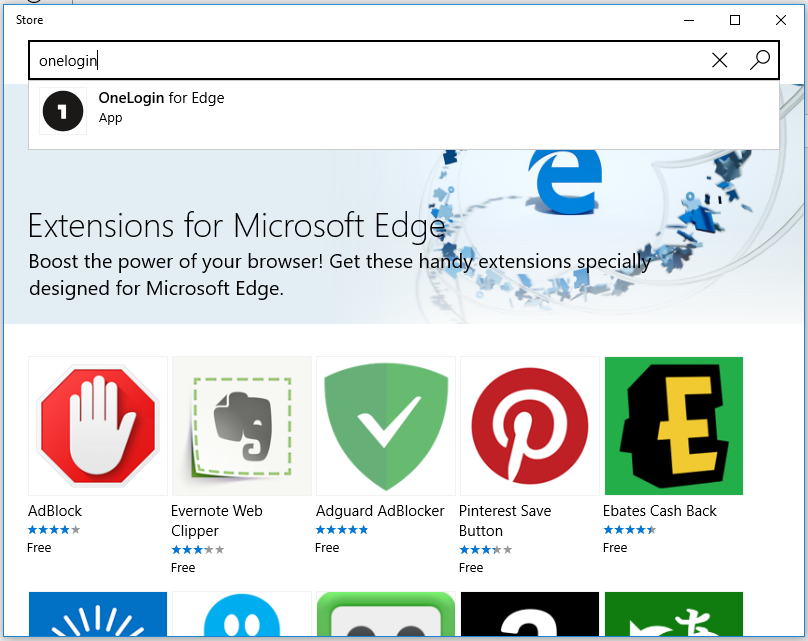The image size is (808, 641).
Task: Click the Microsoft Edge logo banner
Action: (565, 181)
